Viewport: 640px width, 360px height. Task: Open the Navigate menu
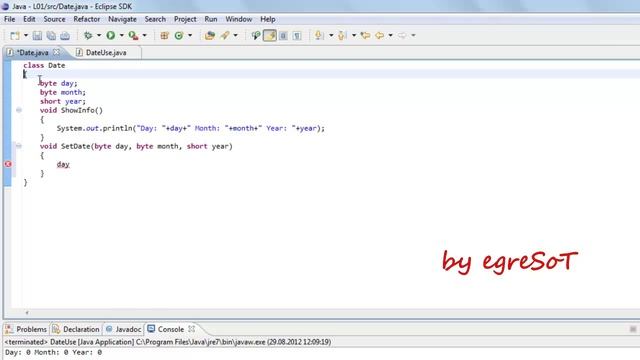pyautogui.click(x=122, y=19)
